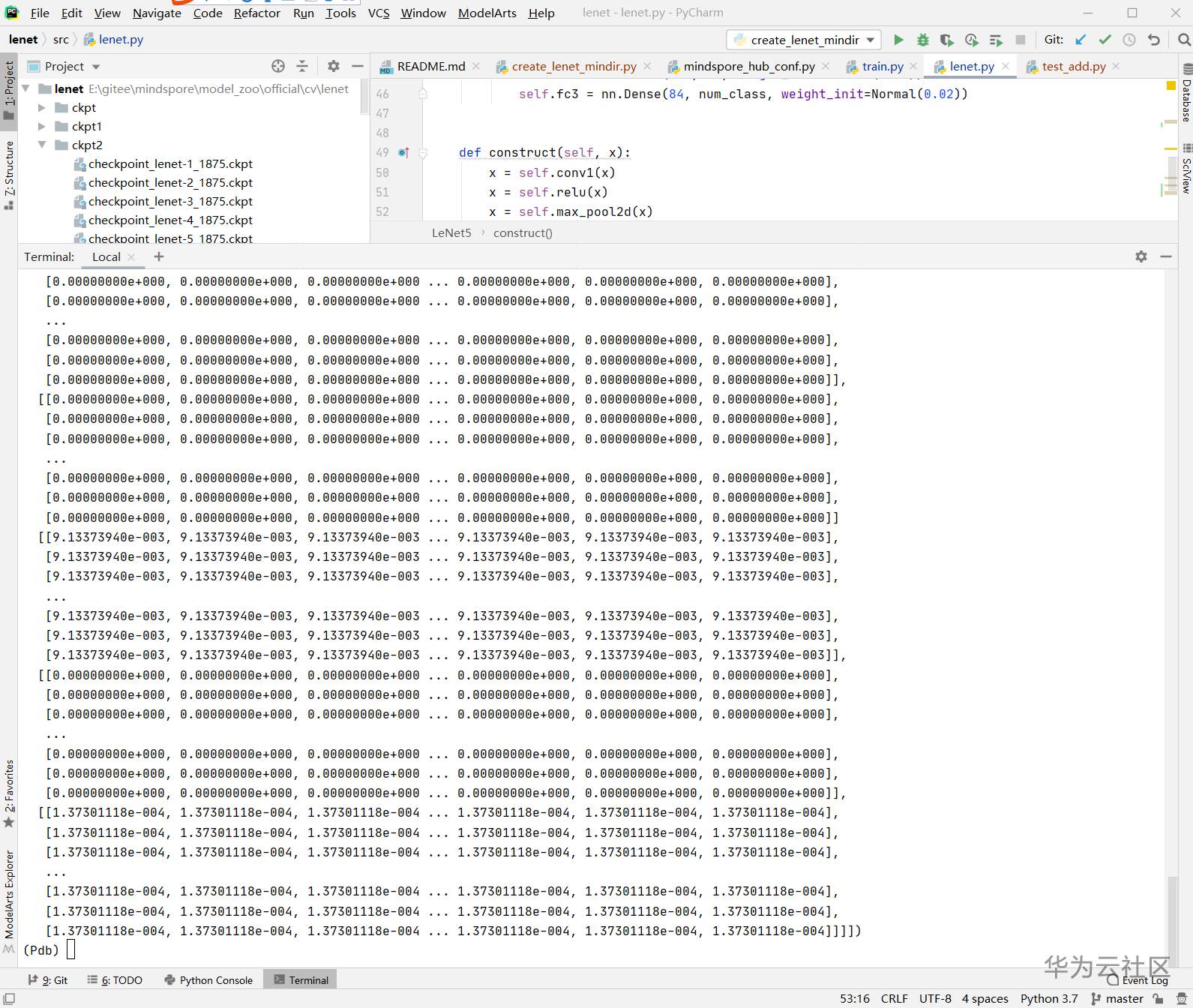Click the src breadcrumb in navigation bar
The height and width of the screenshot is (1008, 1193).
[61, 40]
